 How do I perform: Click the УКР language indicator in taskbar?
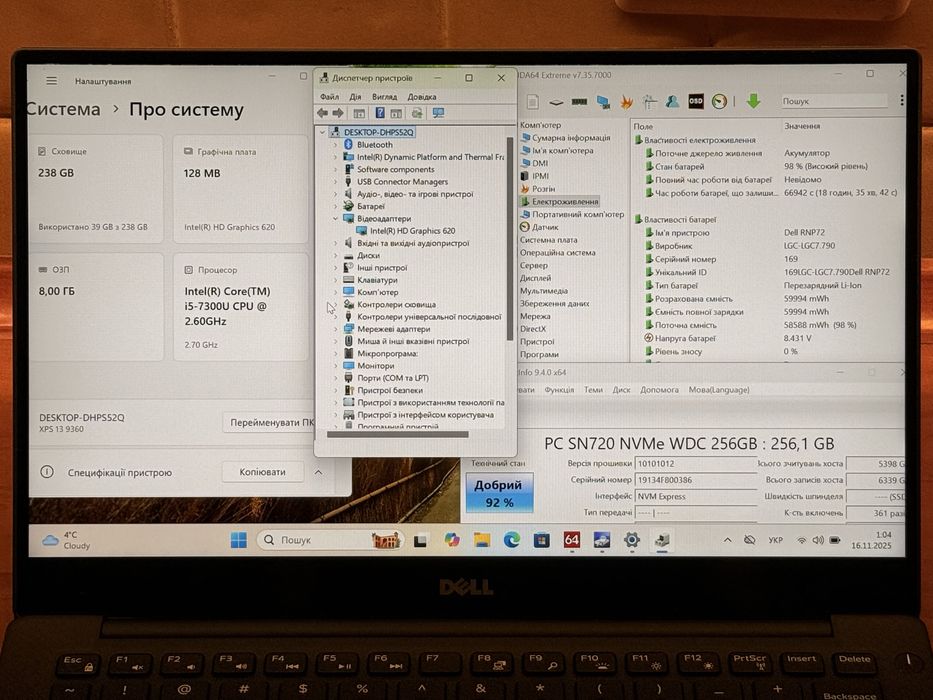coord(775,540)
